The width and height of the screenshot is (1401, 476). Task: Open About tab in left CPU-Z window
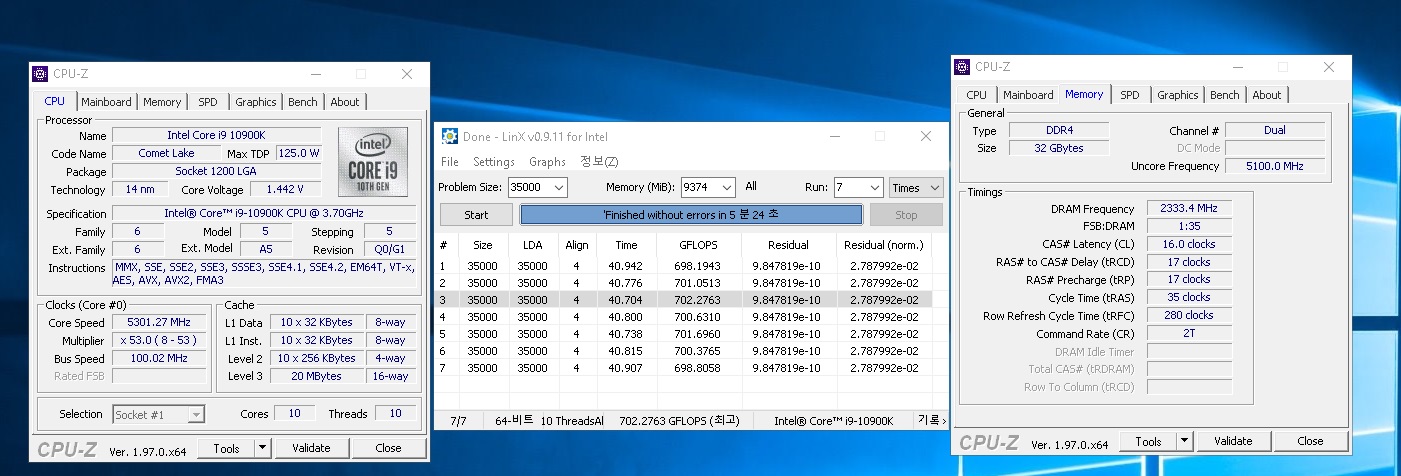[345, 102]
